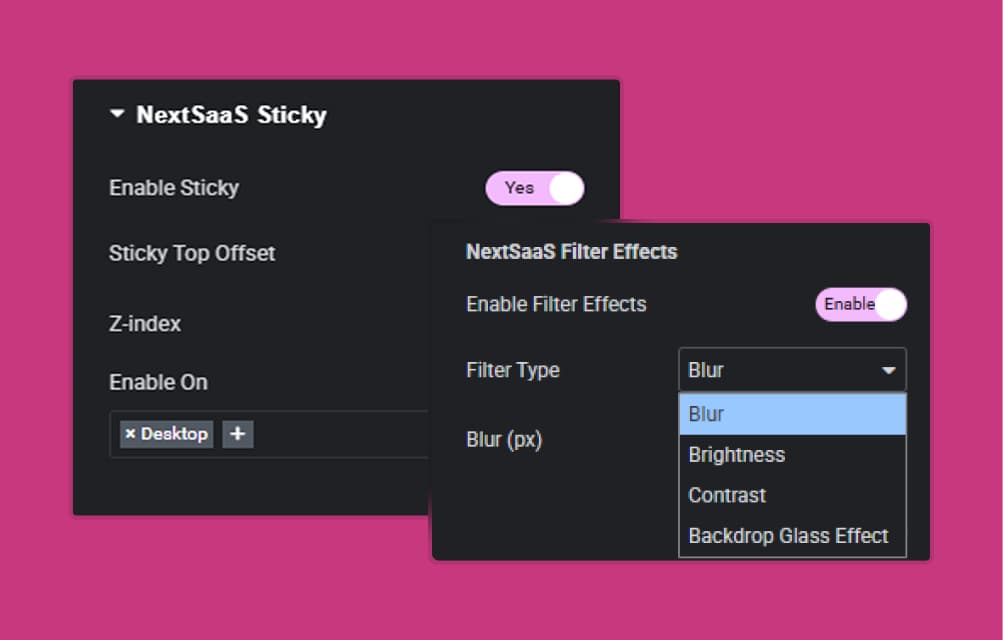This screenshot has height=640, width=1003.
Task: Click the Enable Filter Effects label text
Action: click(556, 304)
